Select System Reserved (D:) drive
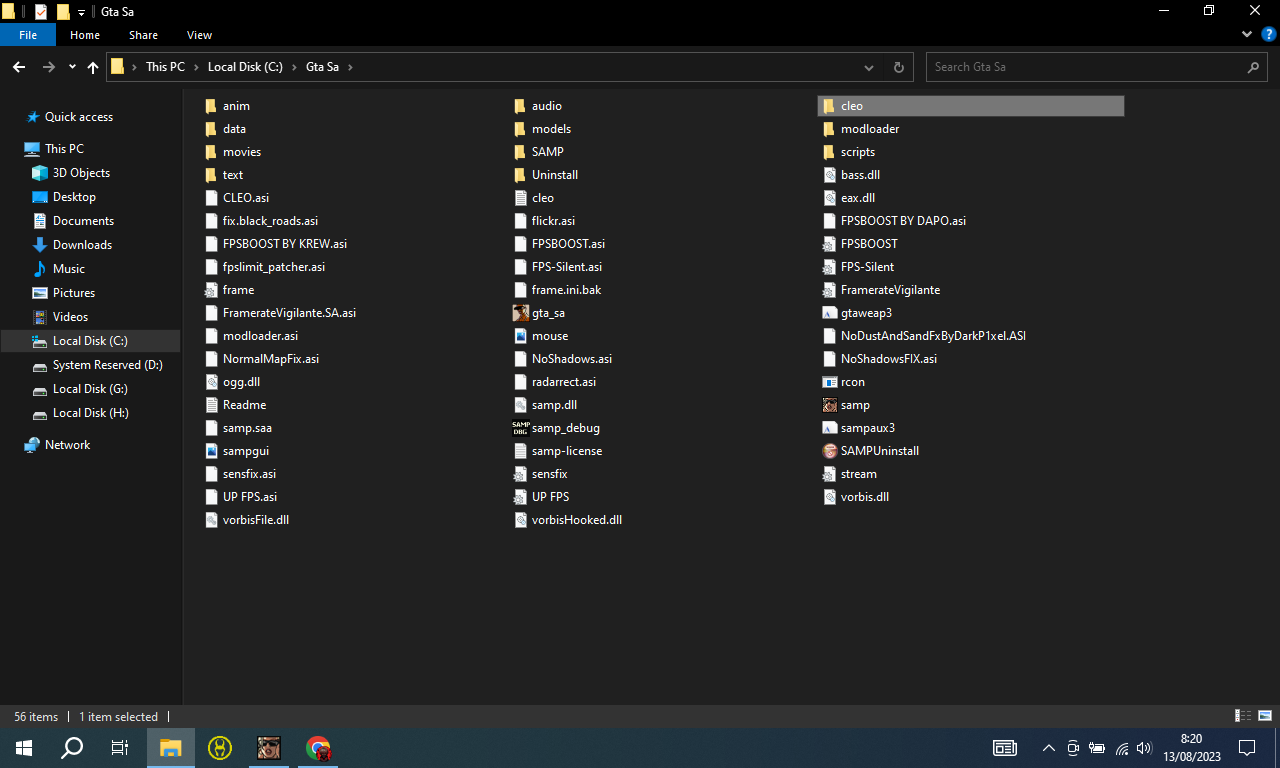The height and width of the screenshot is (768, 1280). (x=107, y=365)
